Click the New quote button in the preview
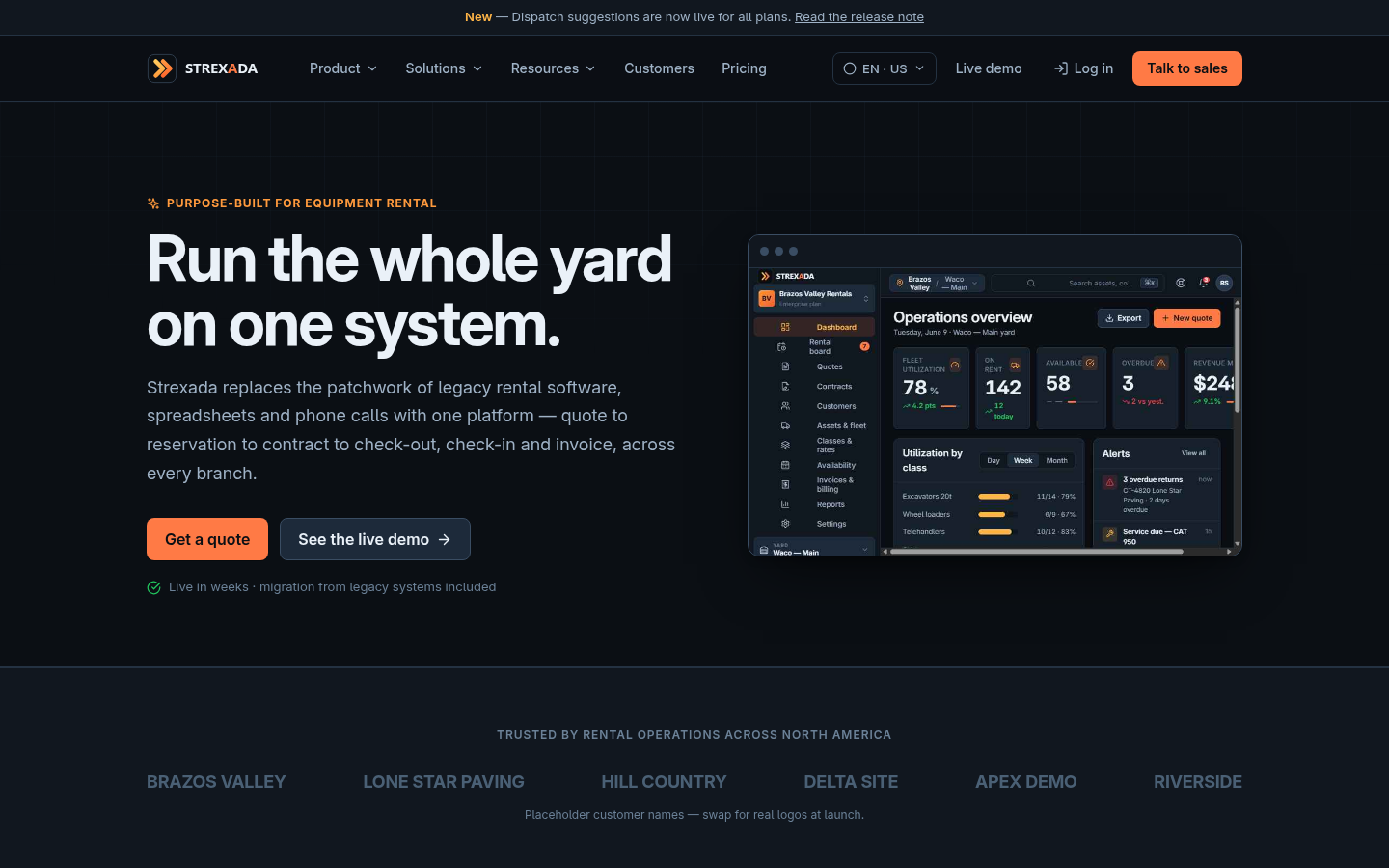 tap(1187, 318)
